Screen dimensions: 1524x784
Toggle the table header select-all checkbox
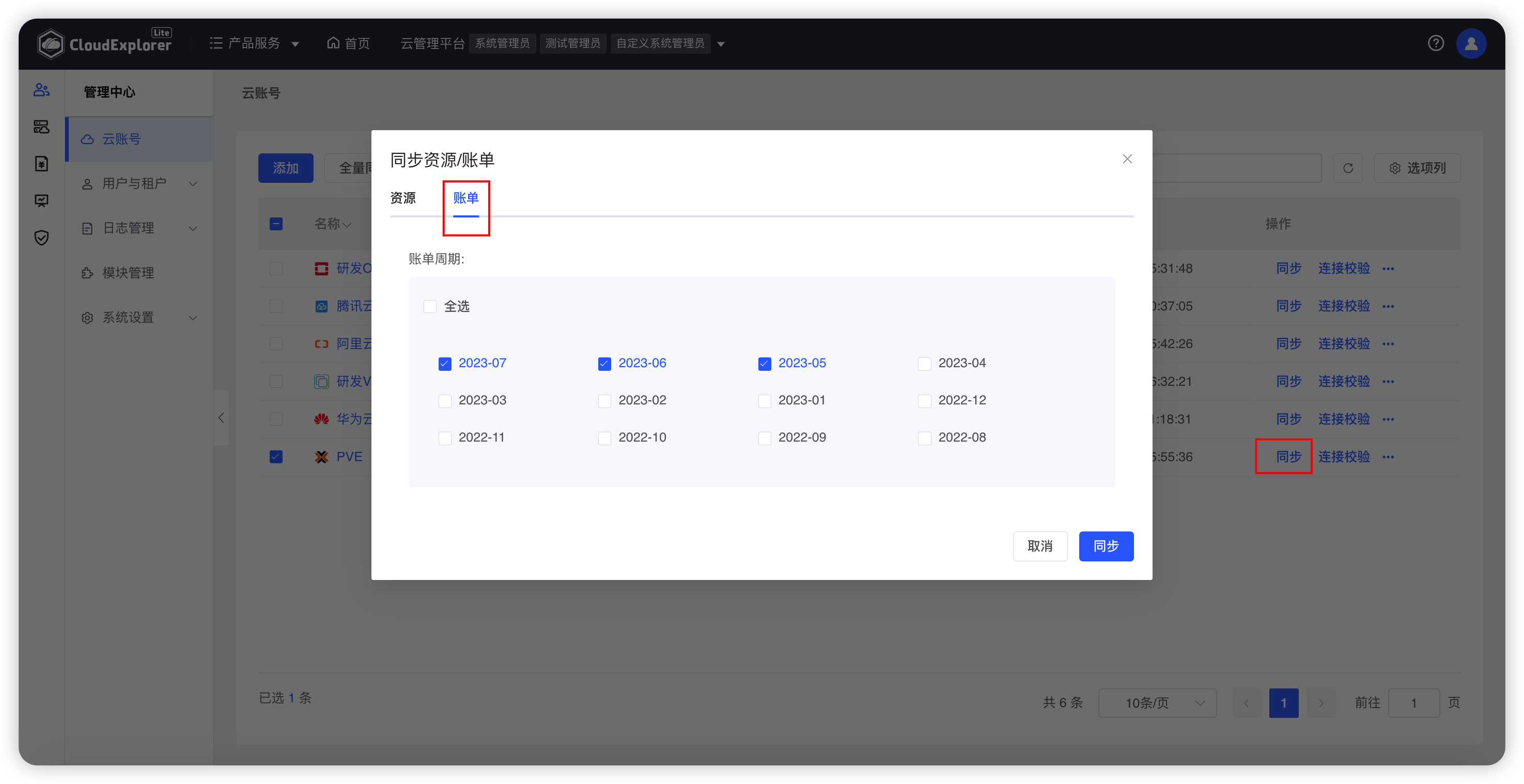point(276,224)
